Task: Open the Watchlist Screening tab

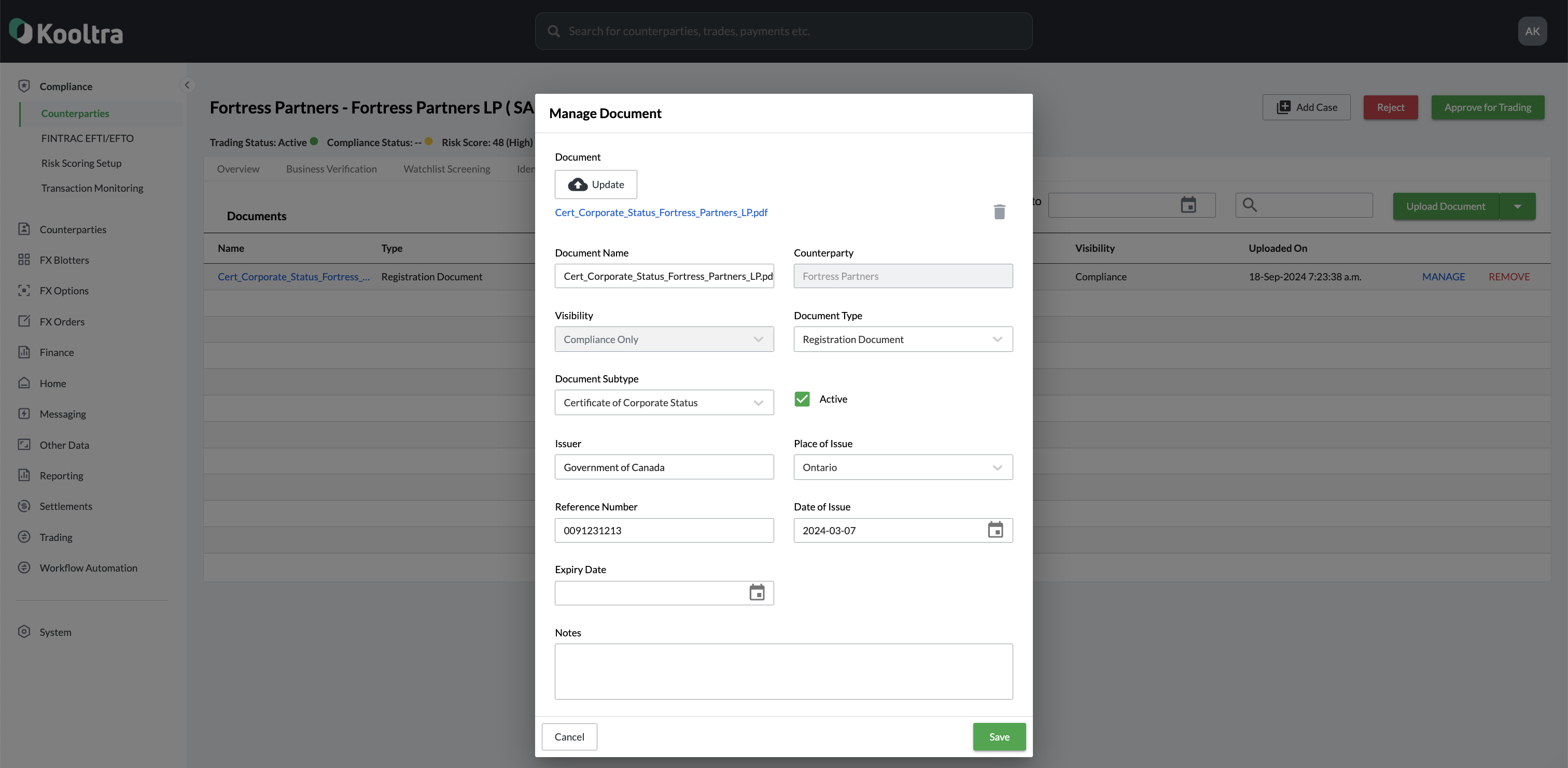Action: 446,169
